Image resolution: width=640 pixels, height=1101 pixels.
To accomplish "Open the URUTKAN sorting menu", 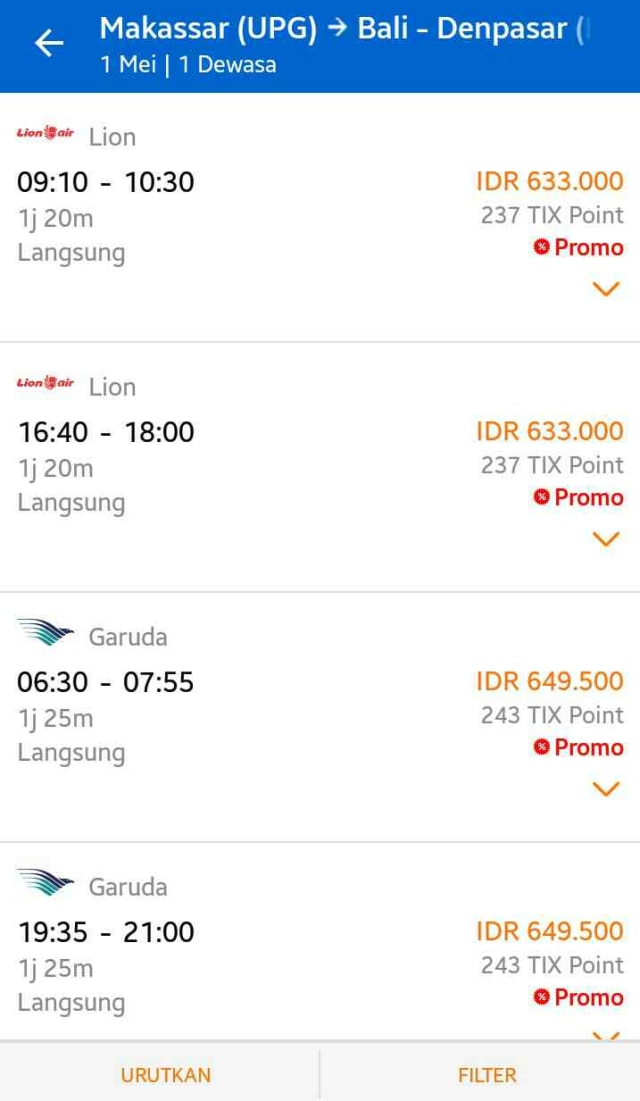I will click(x=166, y=1075).
